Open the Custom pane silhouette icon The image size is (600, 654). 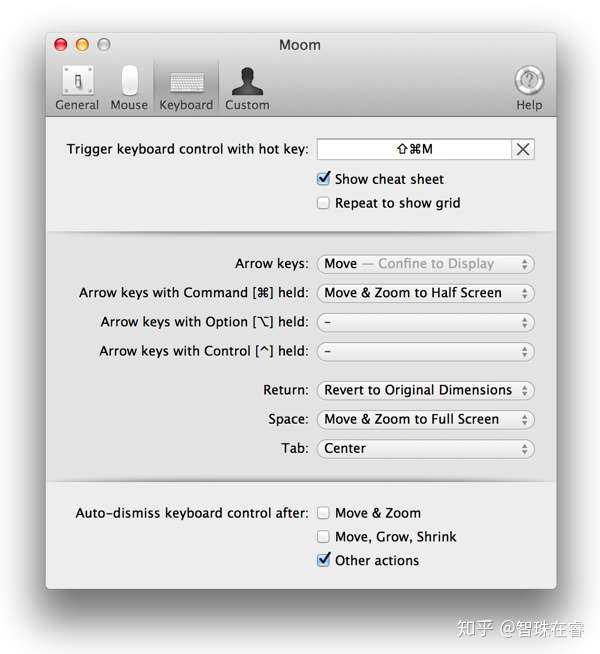coord(247,81)
